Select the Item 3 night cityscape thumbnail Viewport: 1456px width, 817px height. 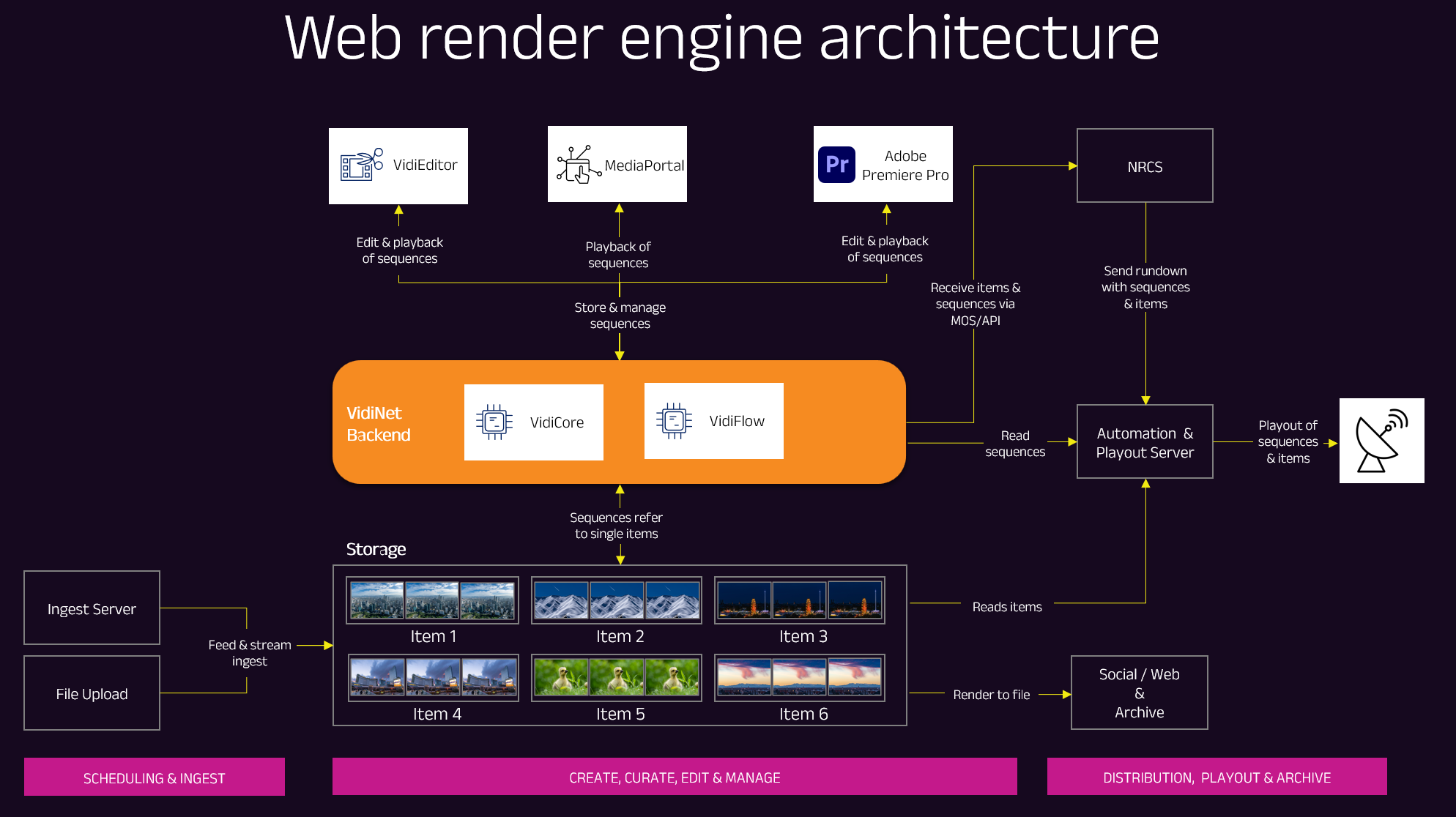[x=799, y=600]
